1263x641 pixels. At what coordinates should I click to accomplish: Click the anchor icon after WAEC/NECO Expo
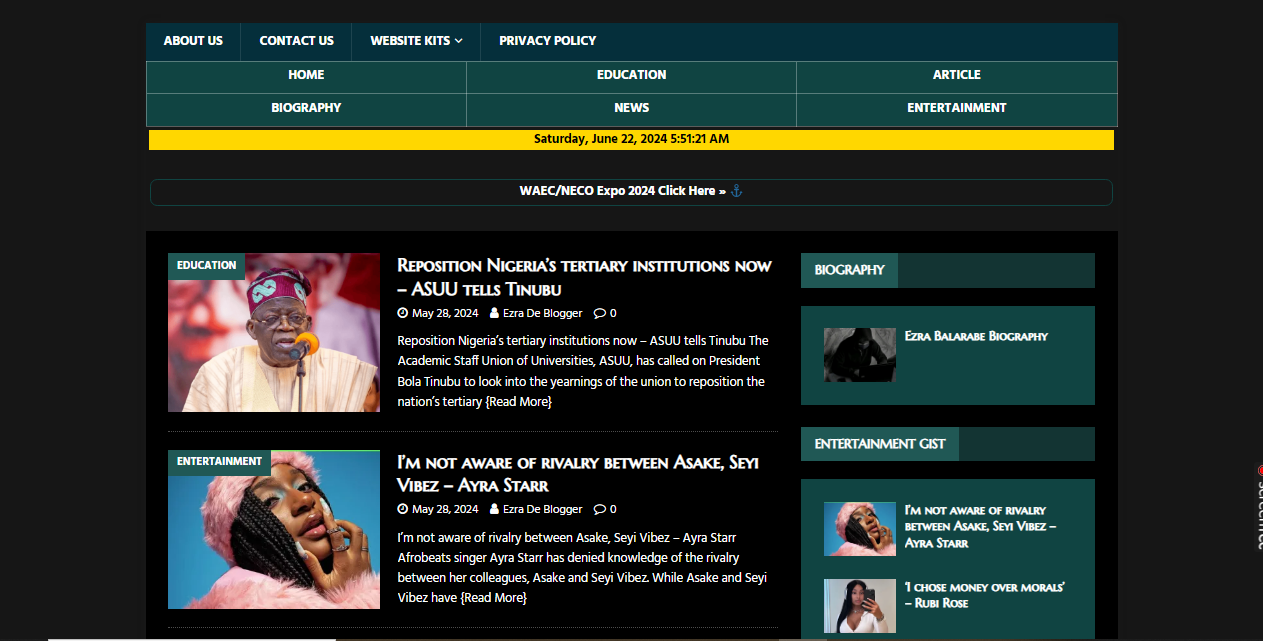737,191
